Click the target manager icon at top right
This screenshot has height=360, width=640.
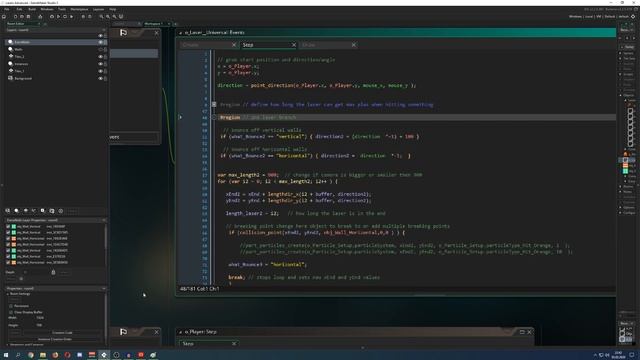point(633,17)
